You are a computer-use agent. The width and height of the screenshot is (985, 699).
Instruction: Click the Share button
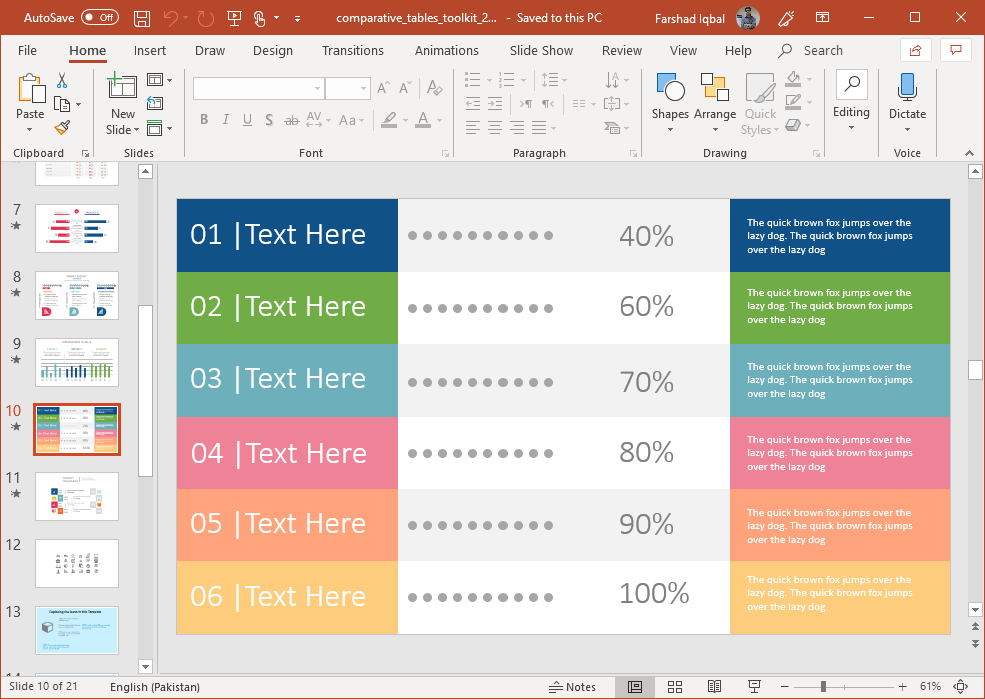pos(914,50)
